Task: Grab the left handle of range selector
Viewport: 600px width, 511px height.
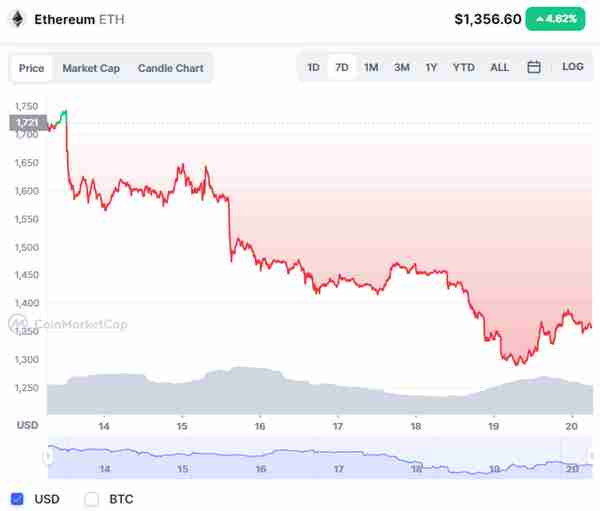Action: (x=49, y=456)
